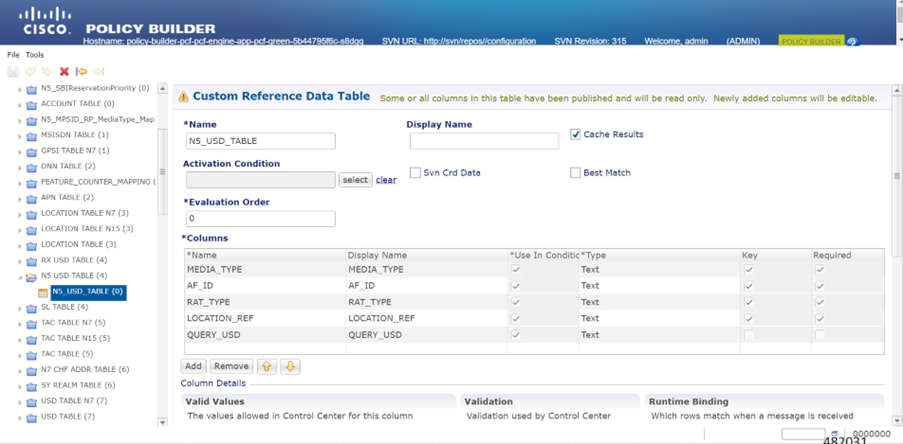
Task: Click the USD TABLE N7 folder icon
Action: [32, 401]
